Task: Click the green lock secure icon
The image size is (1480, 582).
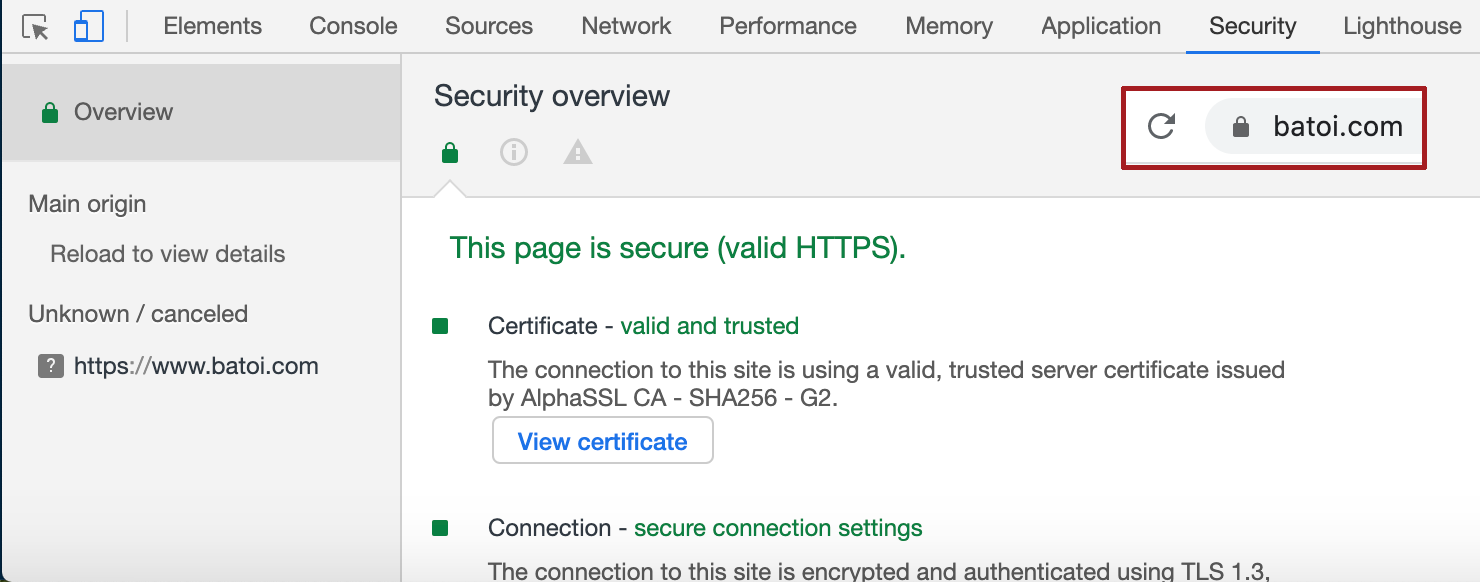Action: 450,153
